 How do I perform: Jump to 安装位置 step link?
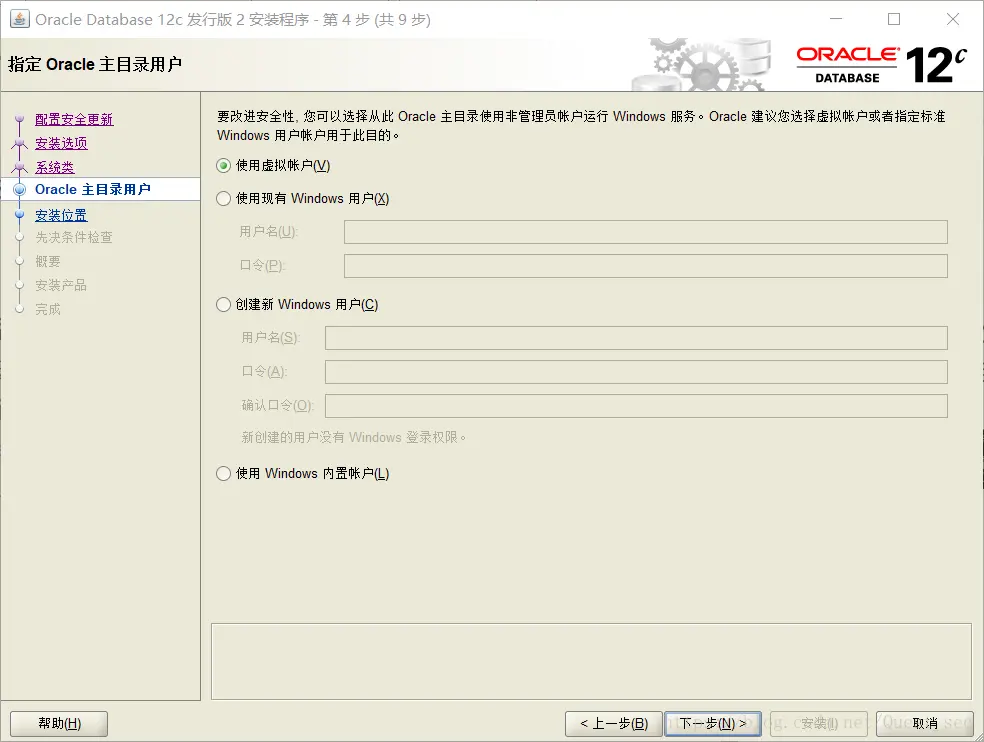coord(62,215)
